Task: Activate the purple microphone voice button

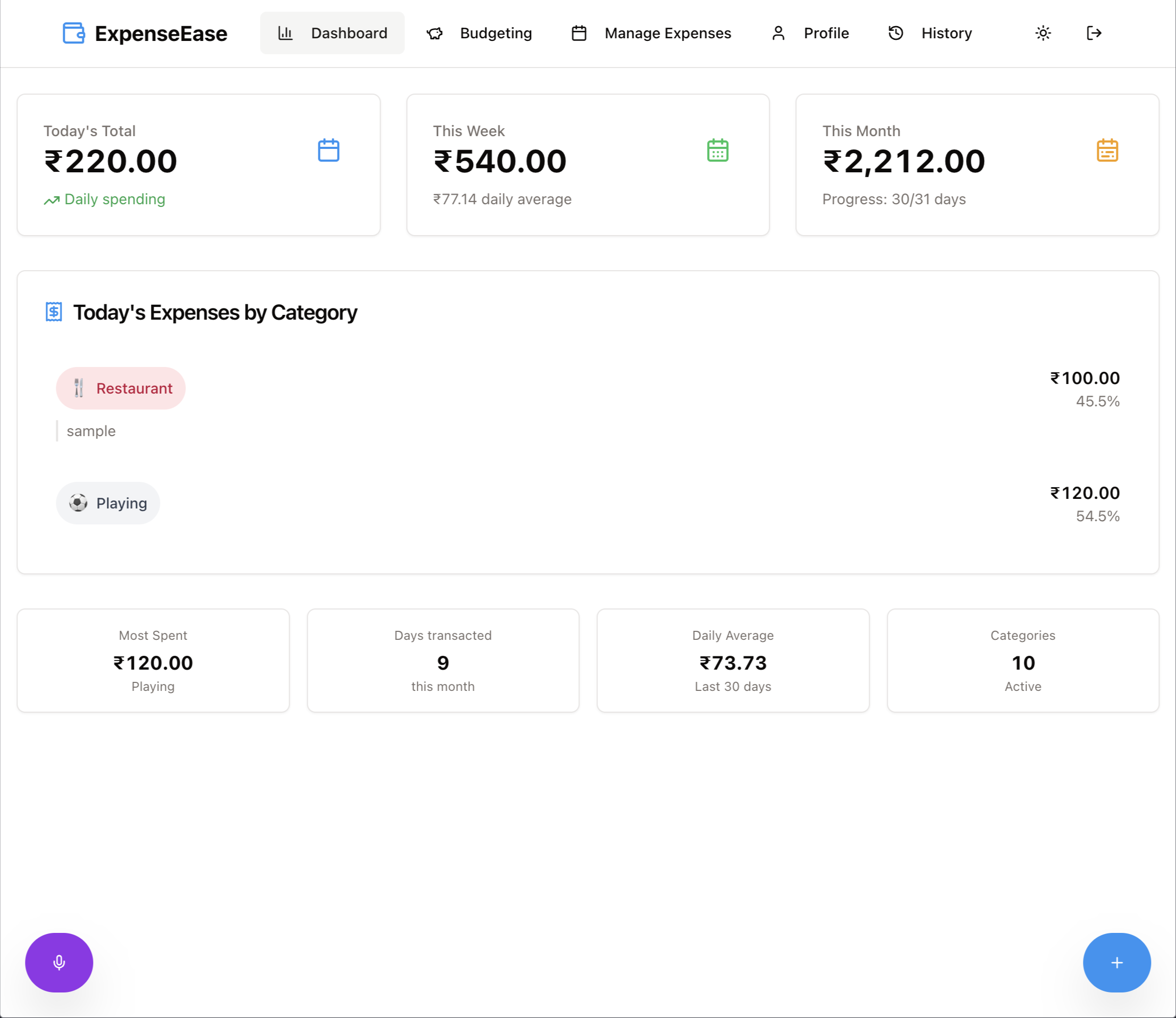Action: (58, 962)
